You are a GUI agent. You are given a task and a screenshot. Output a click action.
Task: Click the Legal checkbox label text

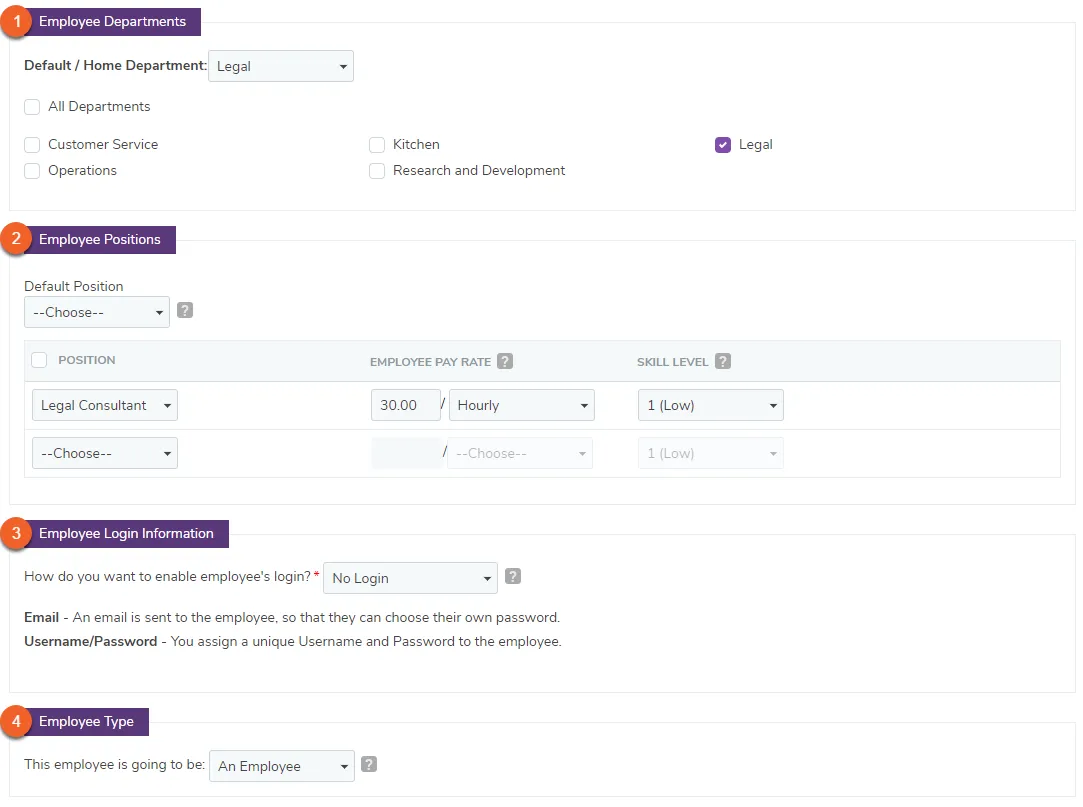(x=756, y=144)
